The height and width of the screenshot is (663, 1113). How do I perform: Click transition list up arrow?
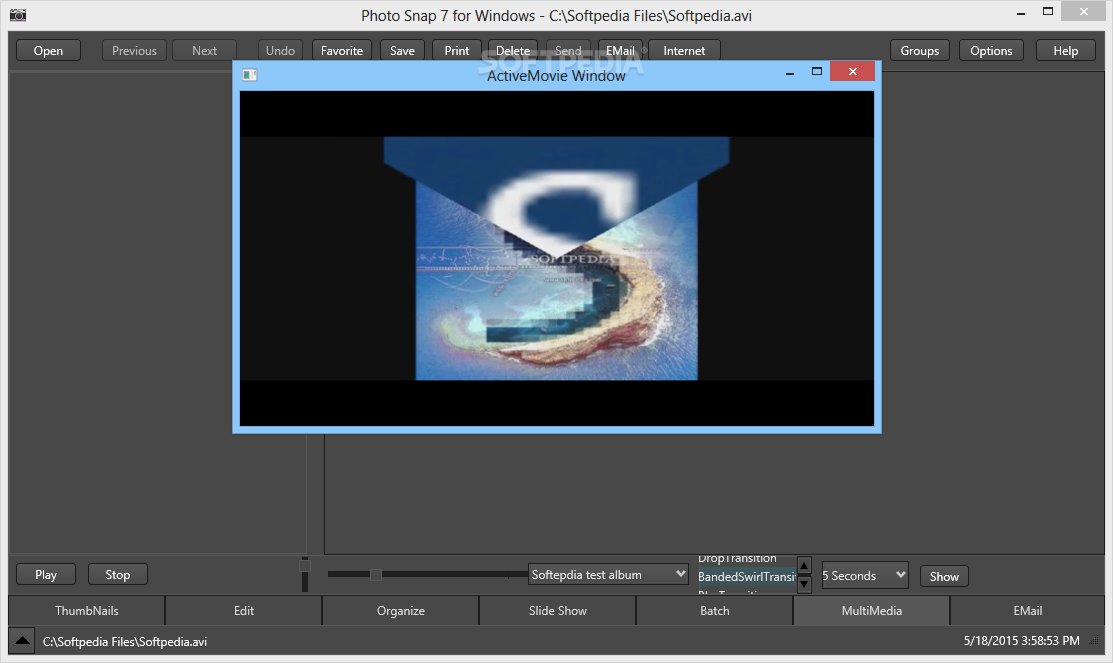pyautogui.click(x=804, y=566)
